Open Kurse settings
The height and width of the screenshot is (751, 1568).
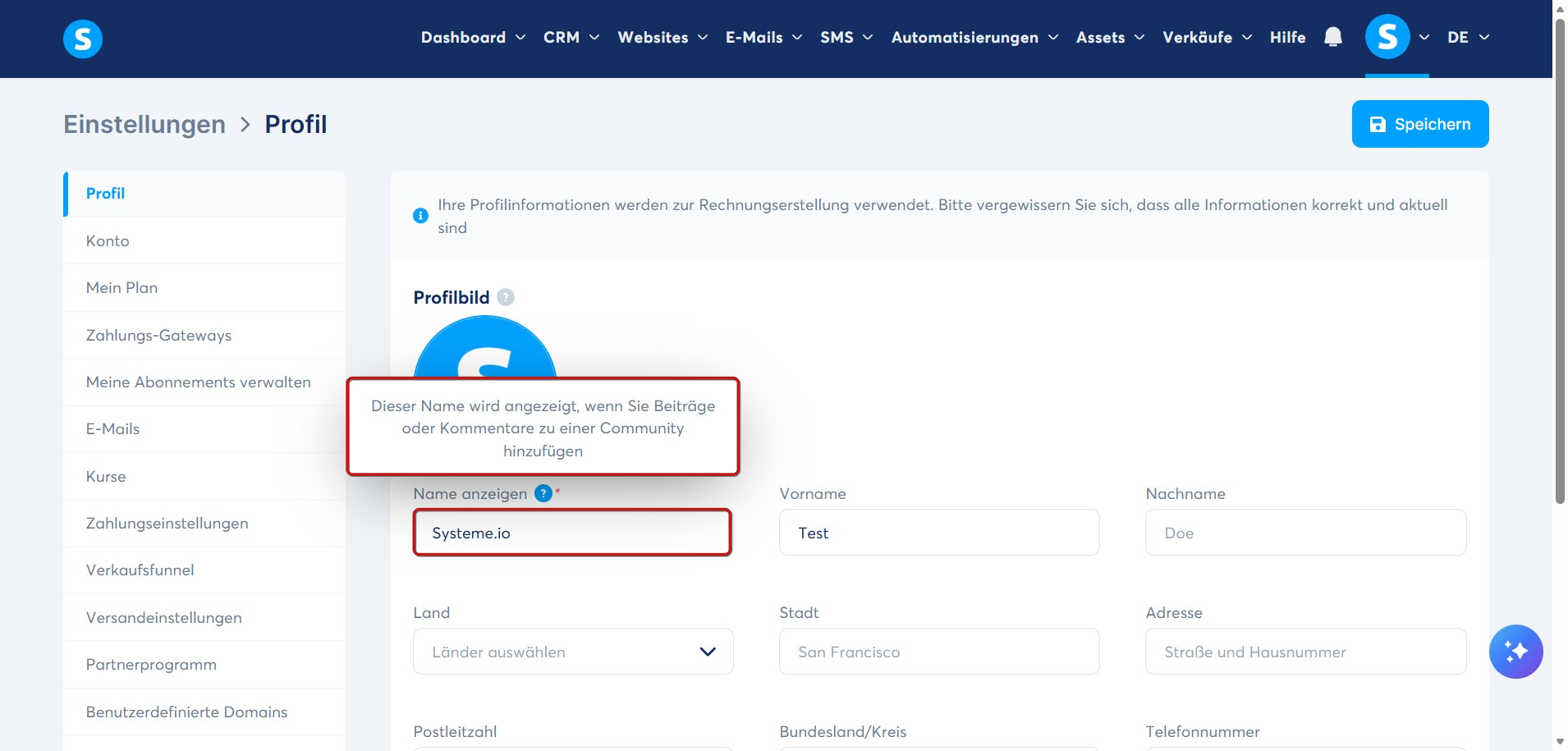click(x=204, y=476)
